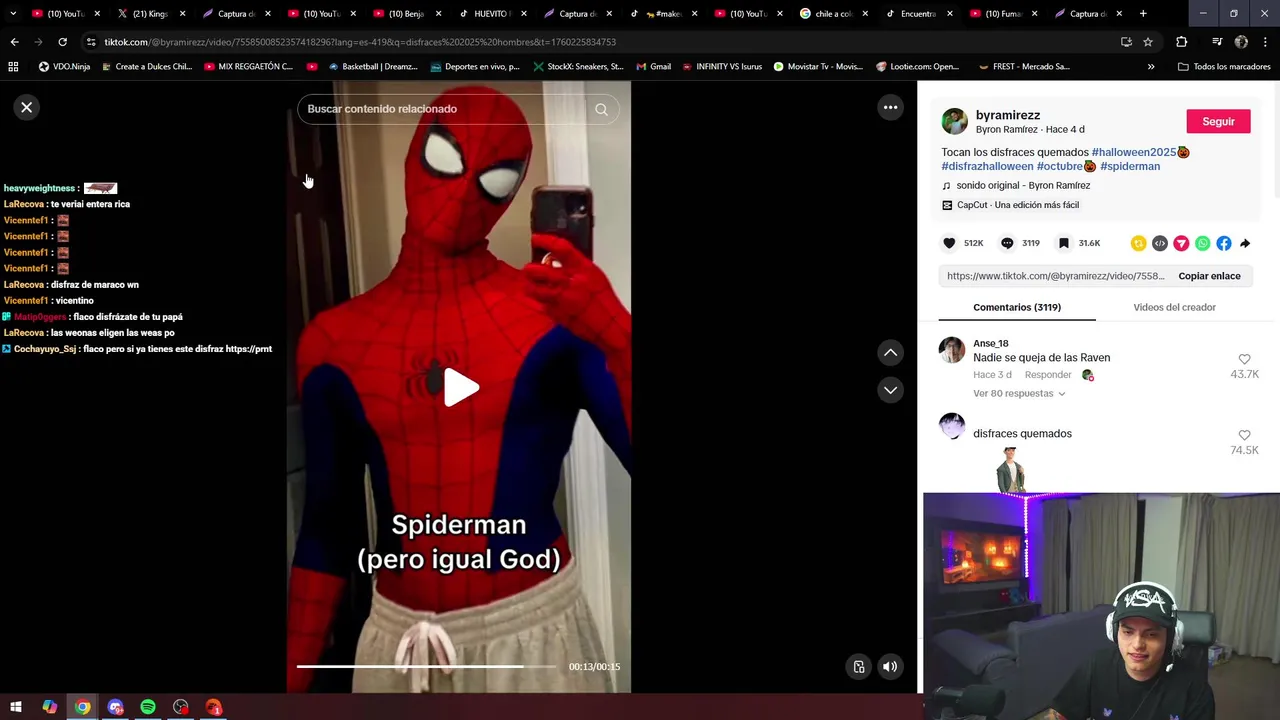Open the #disfrazhalloween hashtag
Screen dimensions: 1280x720
click(x=987, y=166)
